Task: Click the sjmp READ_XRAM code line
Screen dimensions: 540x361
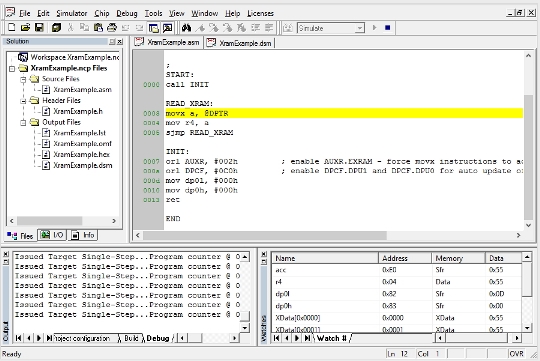Action: 199,133
